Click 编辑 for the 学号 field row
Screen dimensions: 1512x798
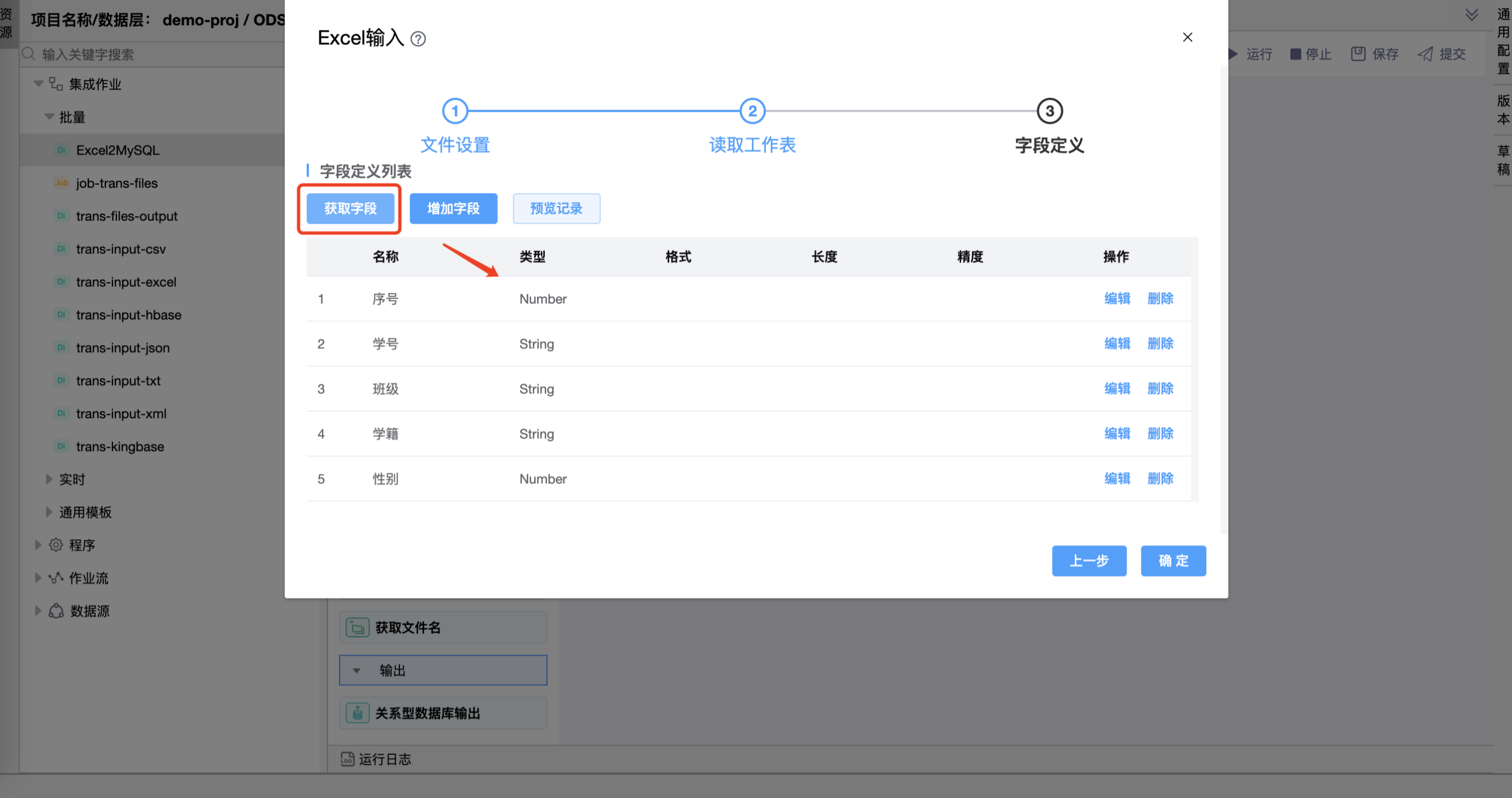(x=1117, y=343)
